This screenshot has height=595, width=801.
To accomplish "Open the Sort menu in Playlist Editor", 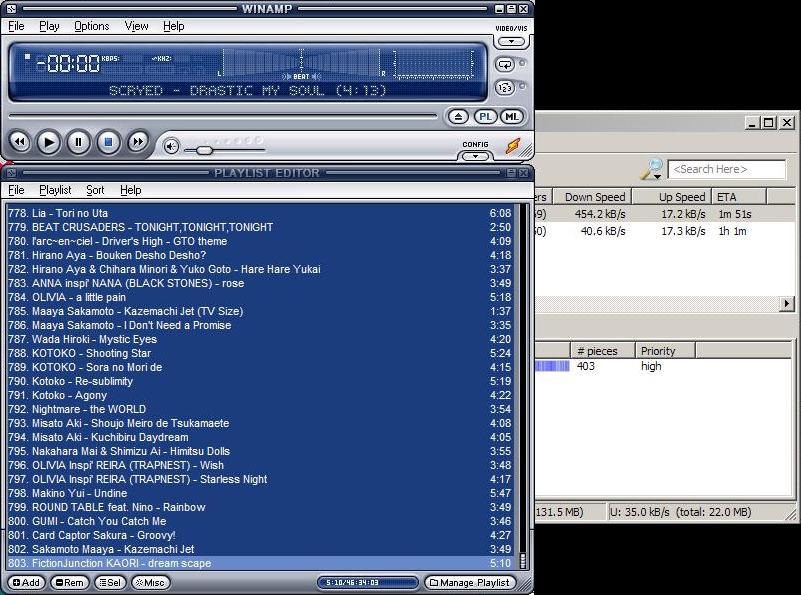I will point(95,190).
